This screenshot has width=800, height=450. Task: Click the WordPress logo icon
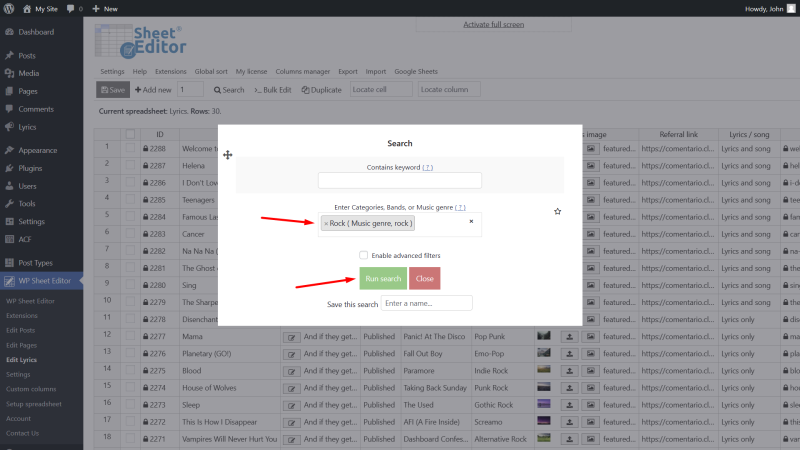[9, 9]
